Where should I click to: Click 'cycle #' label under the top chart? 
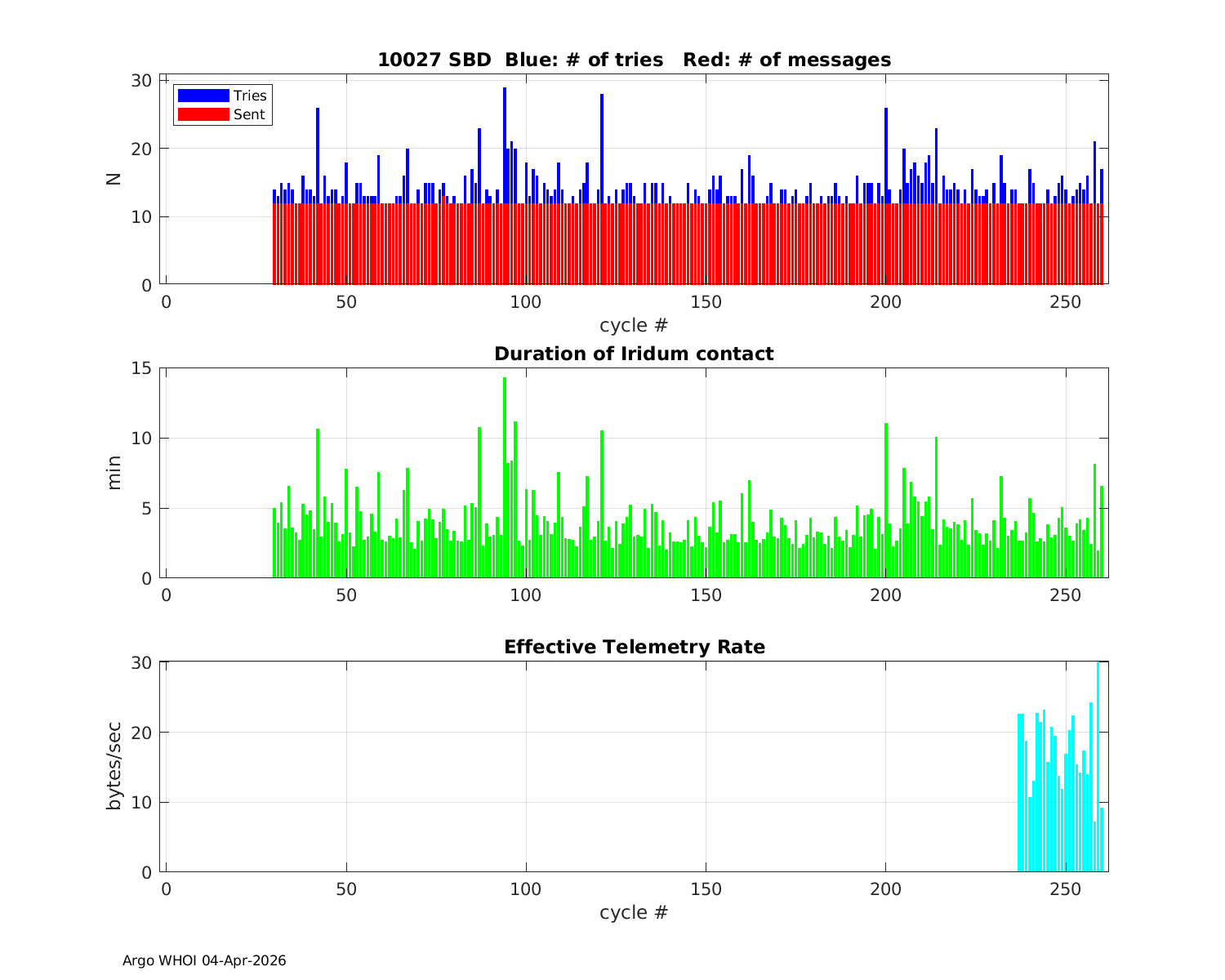pyautogui.click(x=634, y=325)
